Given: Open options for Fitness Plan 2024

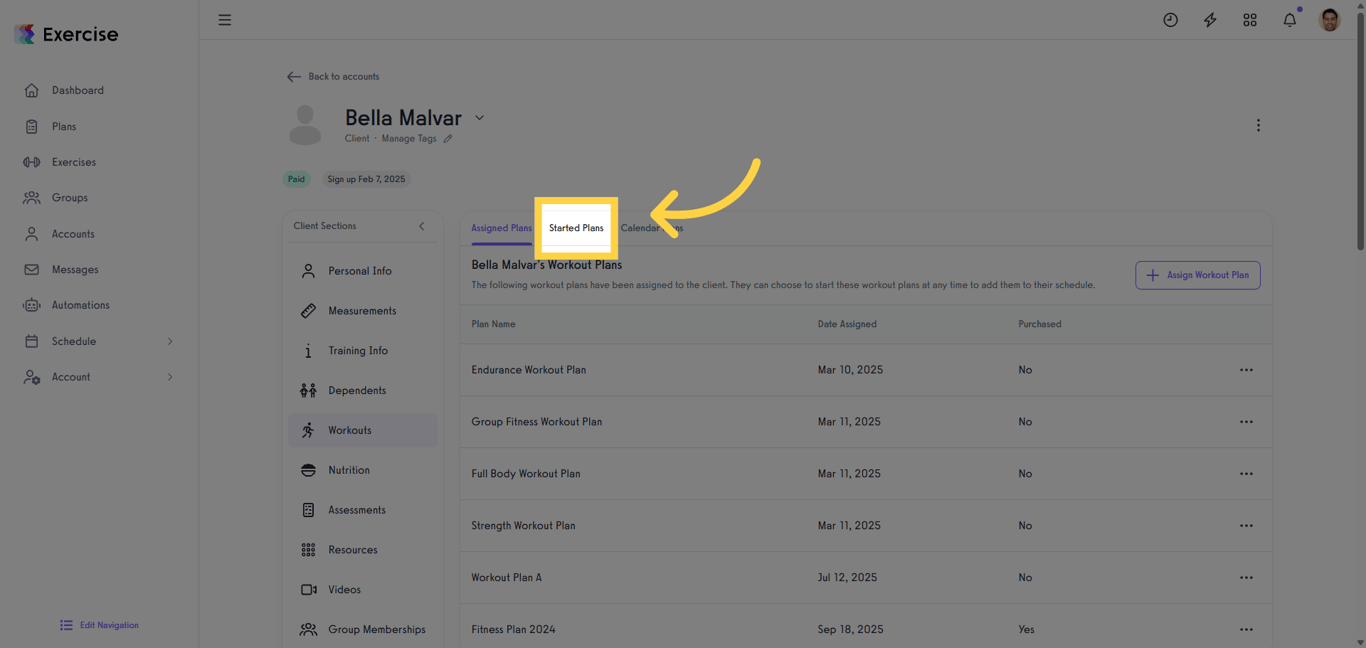Looking at the screenshot, I should click(1246, 630).
